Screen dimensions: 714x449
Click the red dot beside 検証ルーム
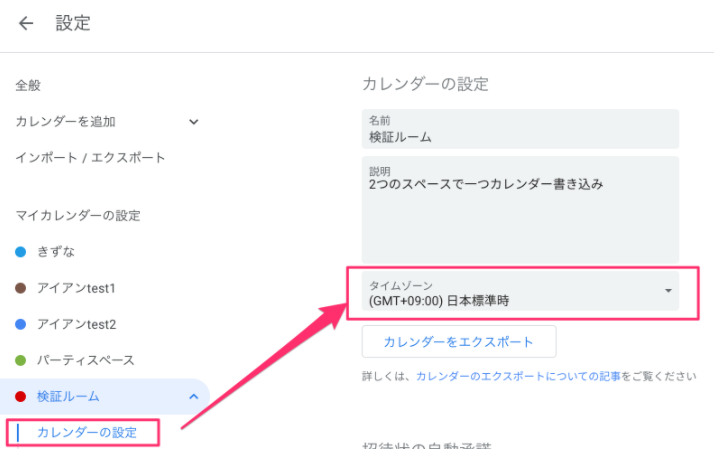tap(21, 396)
